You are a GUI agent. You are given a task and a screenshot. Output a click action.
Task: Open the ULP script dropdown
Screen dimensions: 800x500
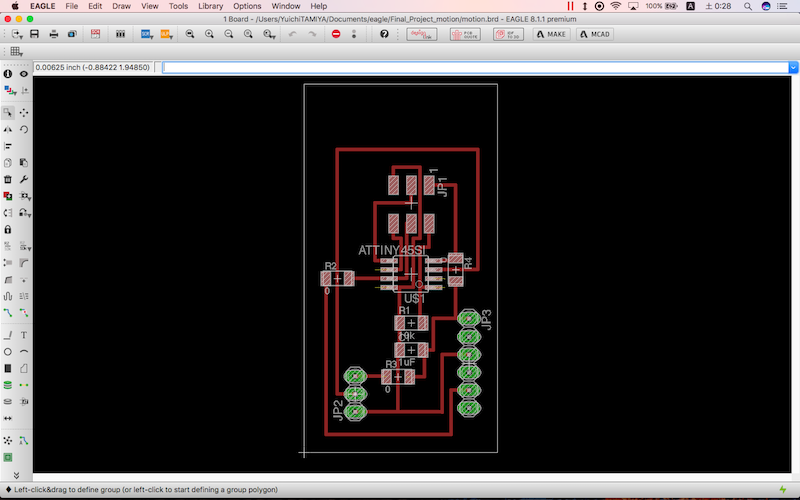click(166, 34)
